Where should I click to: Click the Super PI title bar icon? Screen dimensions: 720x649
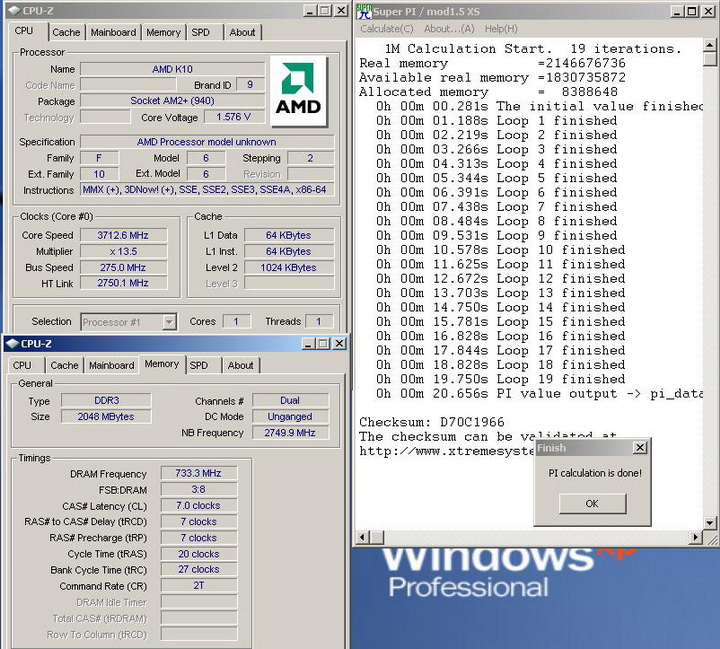364,11
